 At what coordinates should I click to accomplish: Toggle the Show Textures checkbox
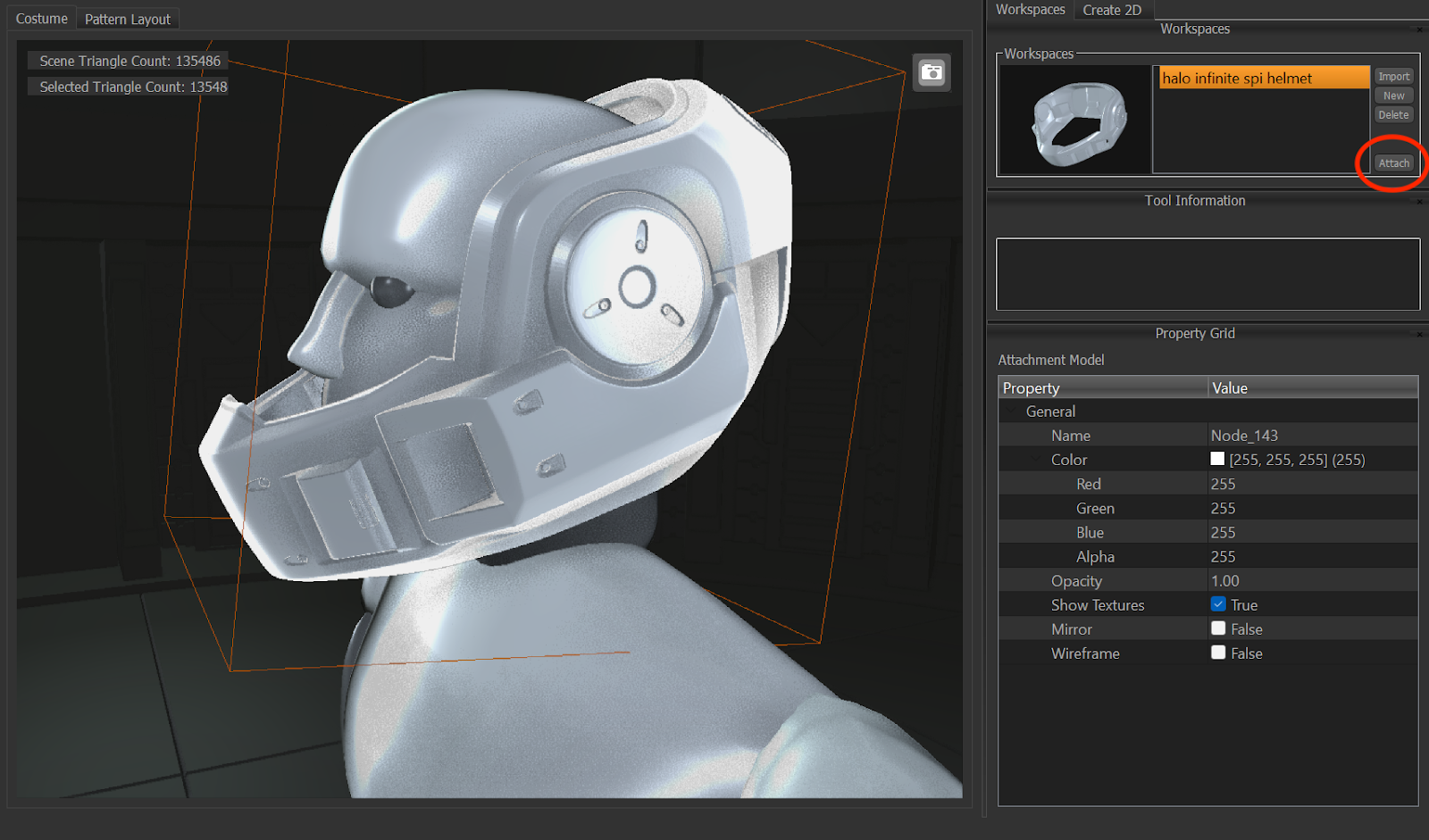coord(1218,604)
